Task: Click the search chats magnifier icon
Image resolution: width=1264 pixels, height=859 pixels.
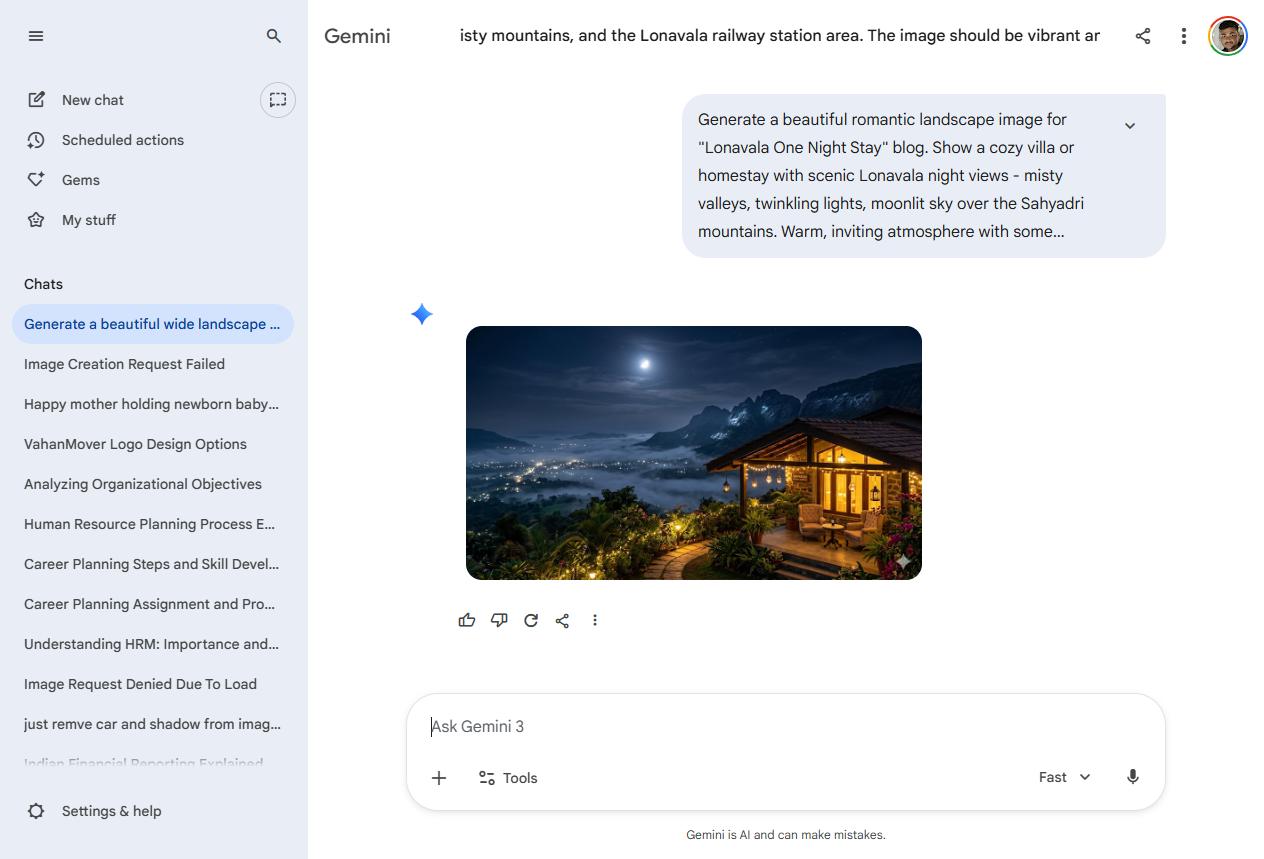Action: coord(273,36)
